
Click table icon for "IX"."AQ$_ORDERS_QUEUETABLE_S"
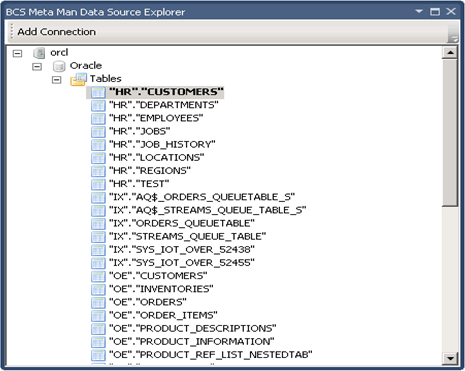click(98, 197)
